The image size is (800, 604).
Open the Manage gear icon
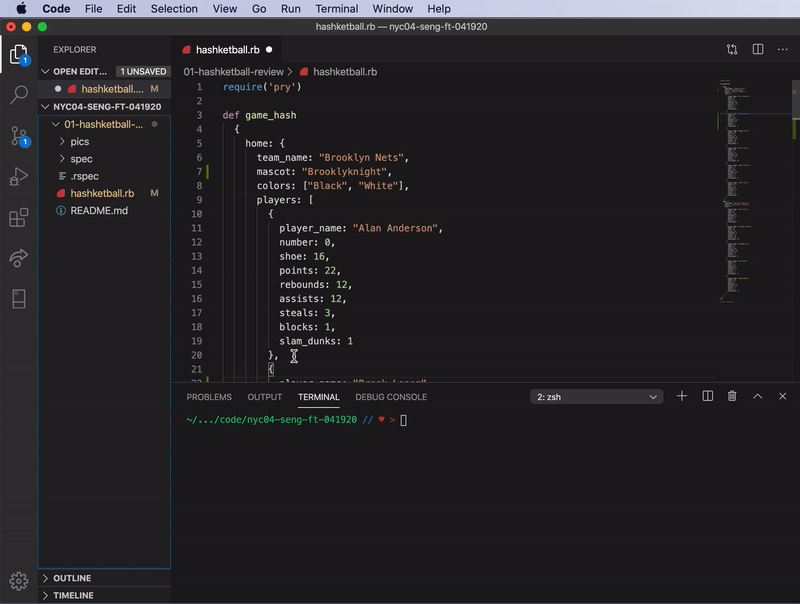(19, 581)
